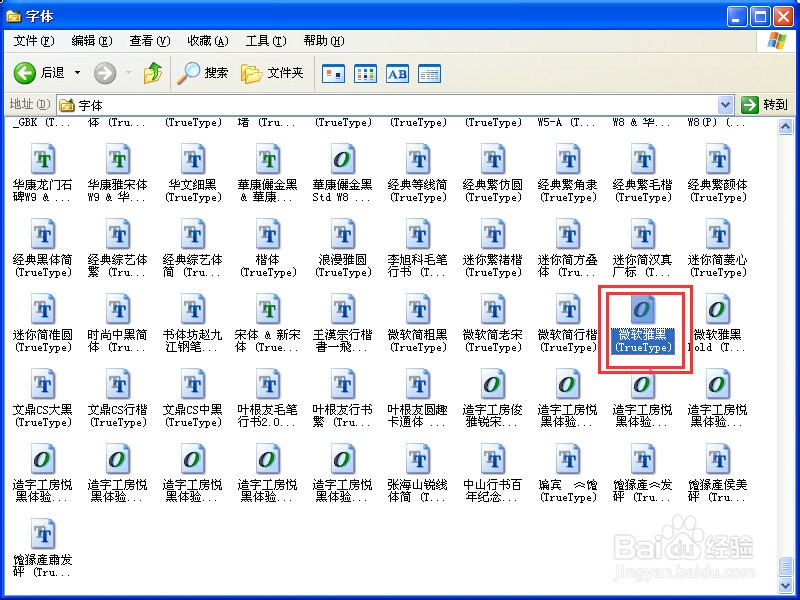The width and height of the screenshot is (800, 600).
Task: Select the 经典等线简 font icon
Action: click(418, 159)
